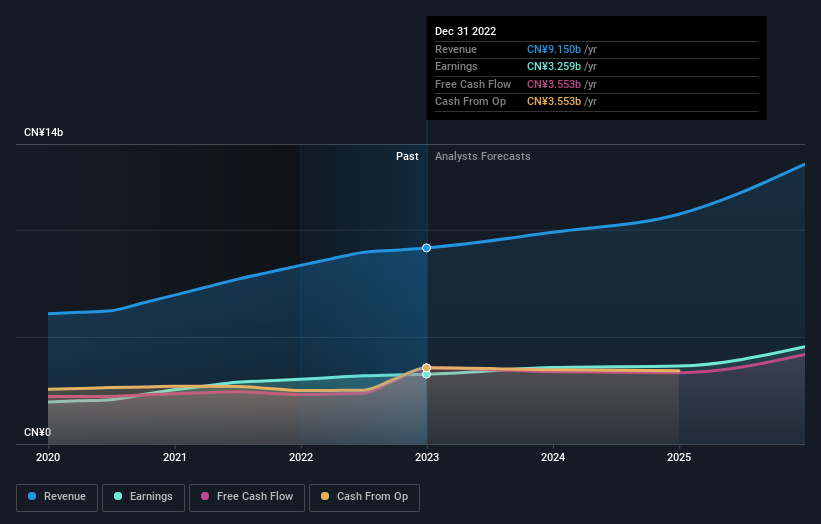Click the Dec 31 2022 tooltip date

(465, 31)
